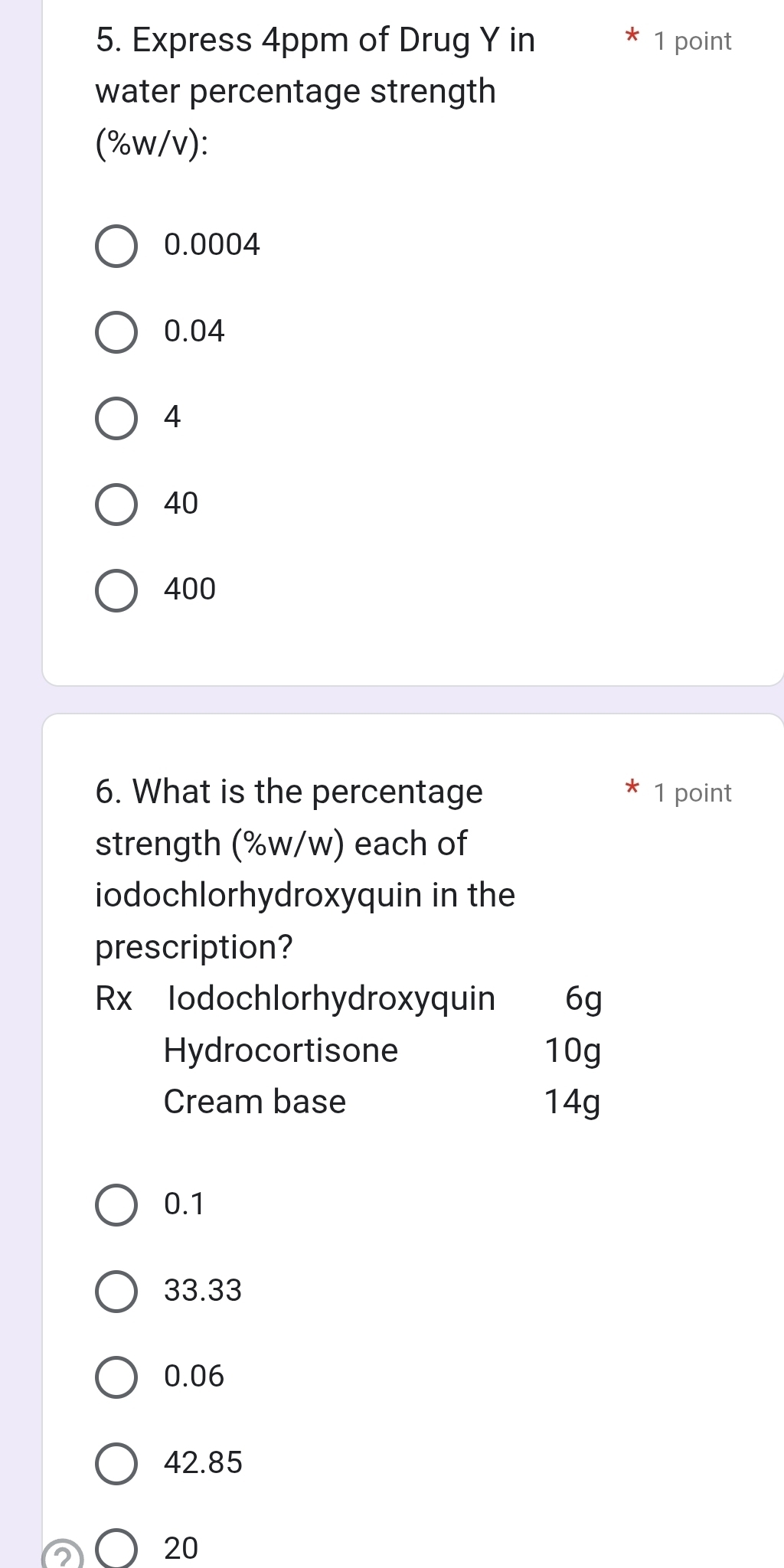
Task: Select the 40 answer option
Action: click(116, 505)
